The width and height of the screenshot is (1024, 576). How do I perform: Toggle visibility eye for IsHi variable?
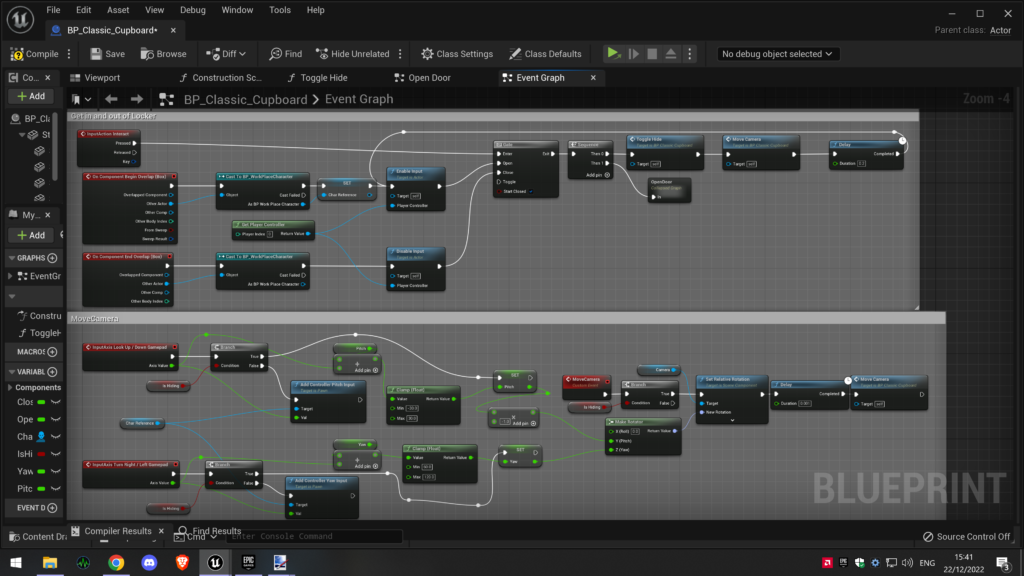pos(56,454)
